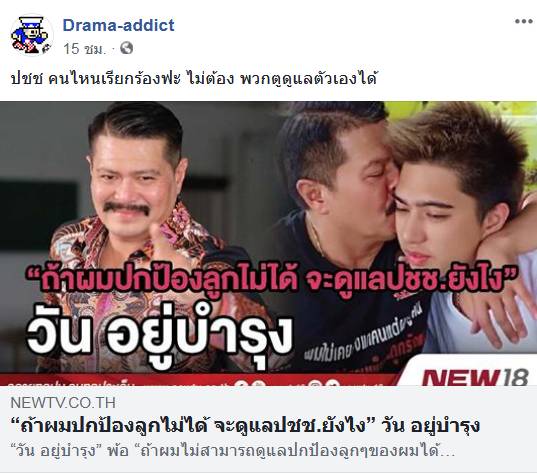537x474 pixels.
Task: Click the NEW18 channel logo on the thumbnail
Action: 475,377
